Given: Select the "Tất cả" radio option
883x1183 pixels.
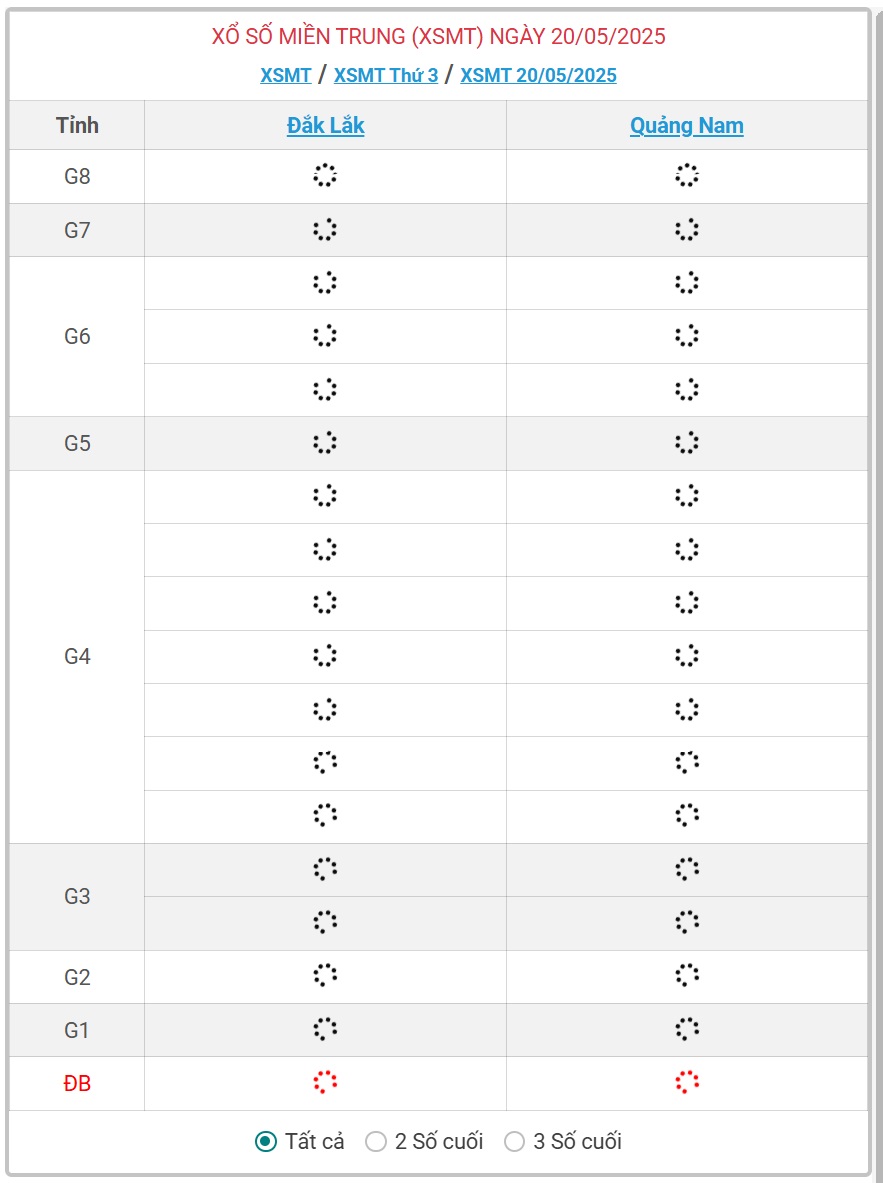Looking at the screenshot, I should point(266,1141).
